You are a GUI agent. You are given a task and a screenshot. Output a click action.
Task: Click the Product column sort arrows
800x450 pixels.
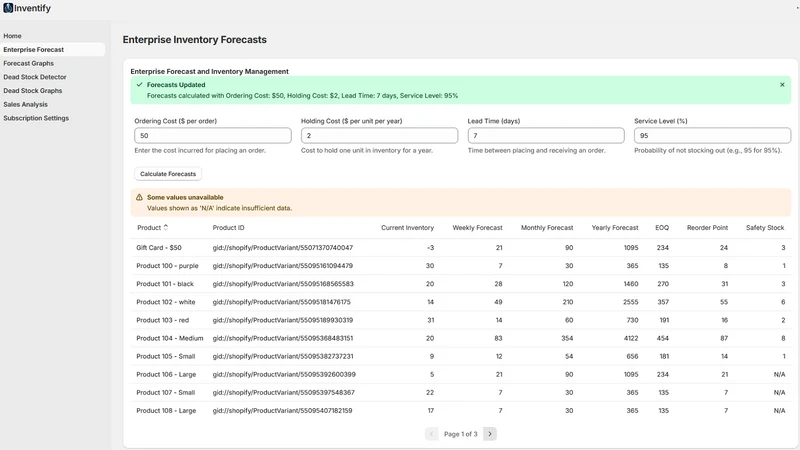[x=165, y=228]
